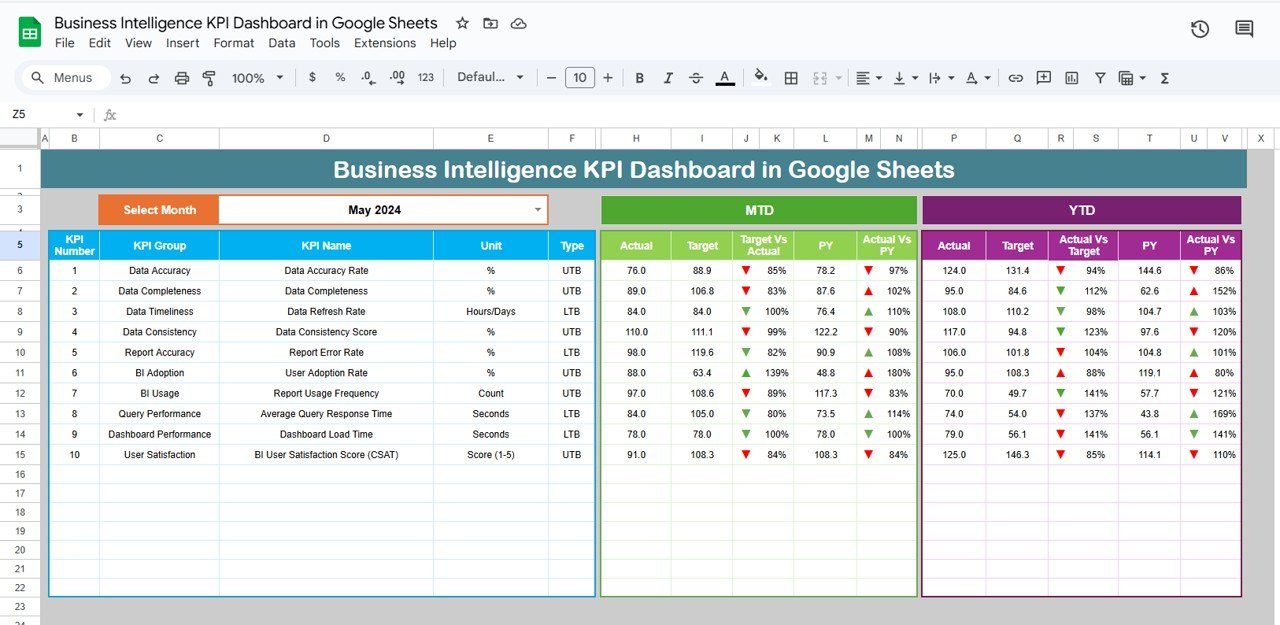1280x625 pixels.
Task: Click the Menus search button
Action: point(62,78)
